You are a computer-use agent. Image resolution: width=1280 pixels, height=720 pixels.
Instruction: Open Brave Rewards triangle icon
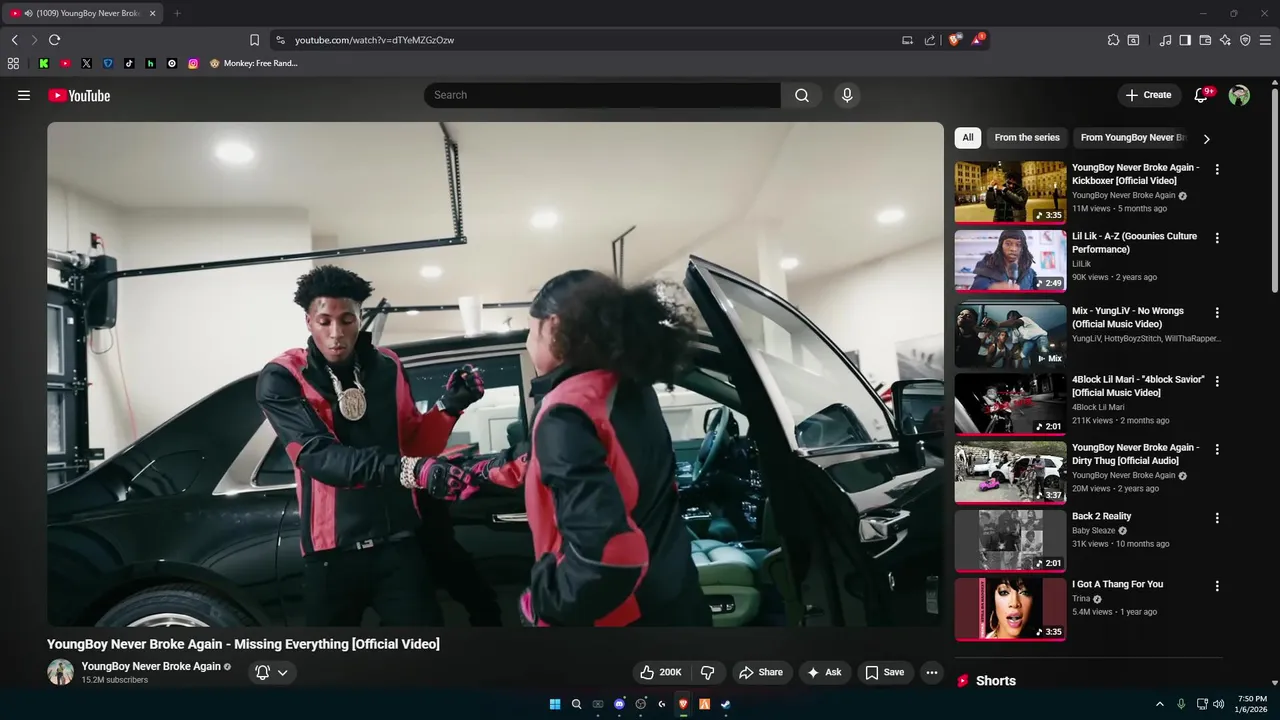click(x=978, y=40)
